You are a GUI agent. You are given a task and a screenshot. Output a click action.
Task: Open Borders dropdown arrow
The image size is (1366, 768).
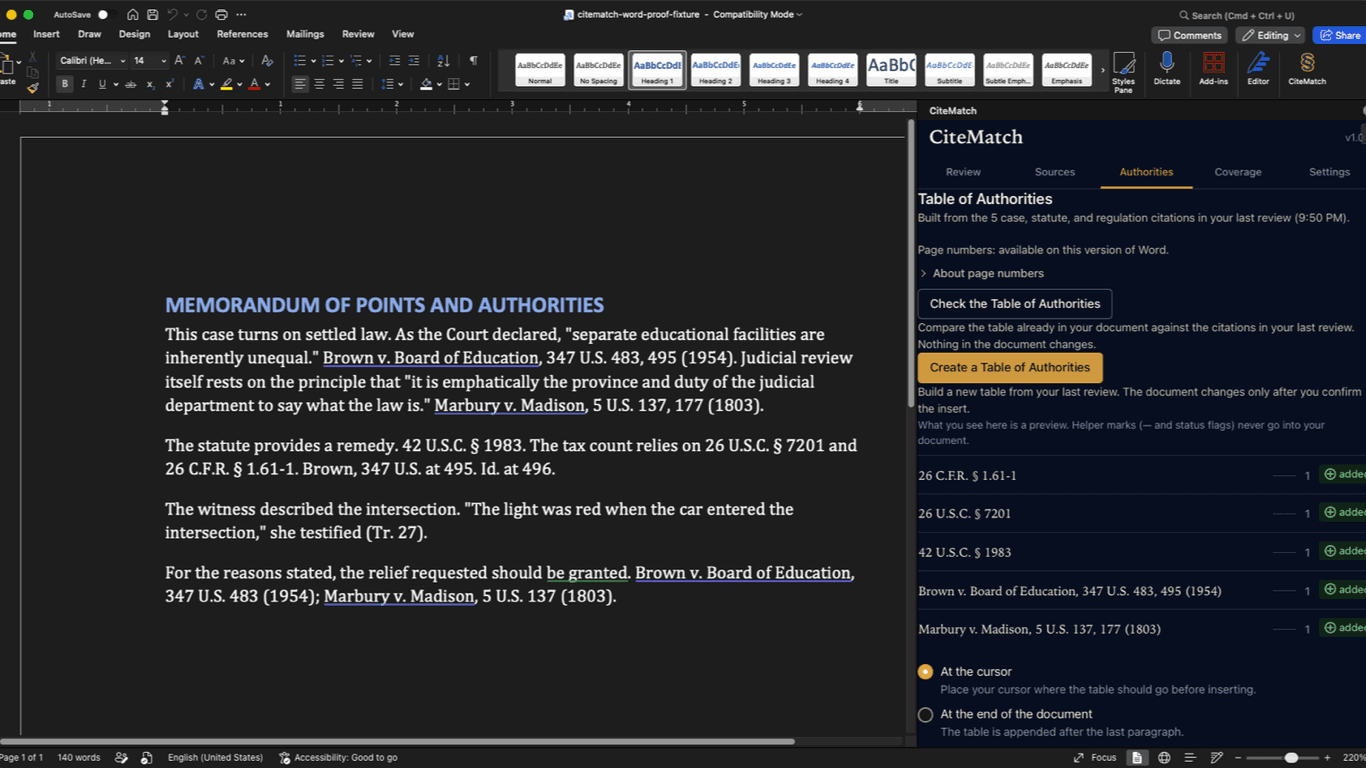pyautogui.click(x=467, y=84)
